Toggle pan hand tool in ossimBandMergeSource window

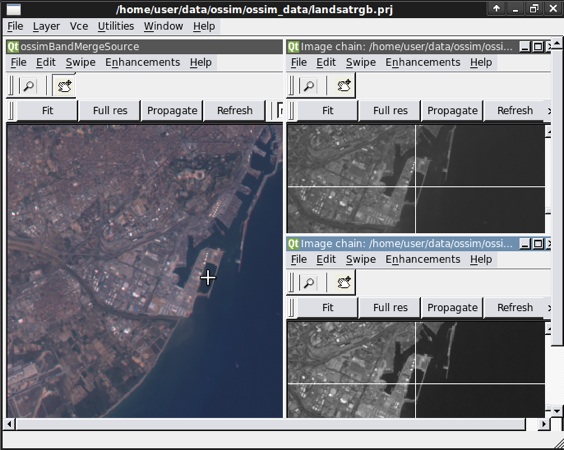tap(64, 86)
